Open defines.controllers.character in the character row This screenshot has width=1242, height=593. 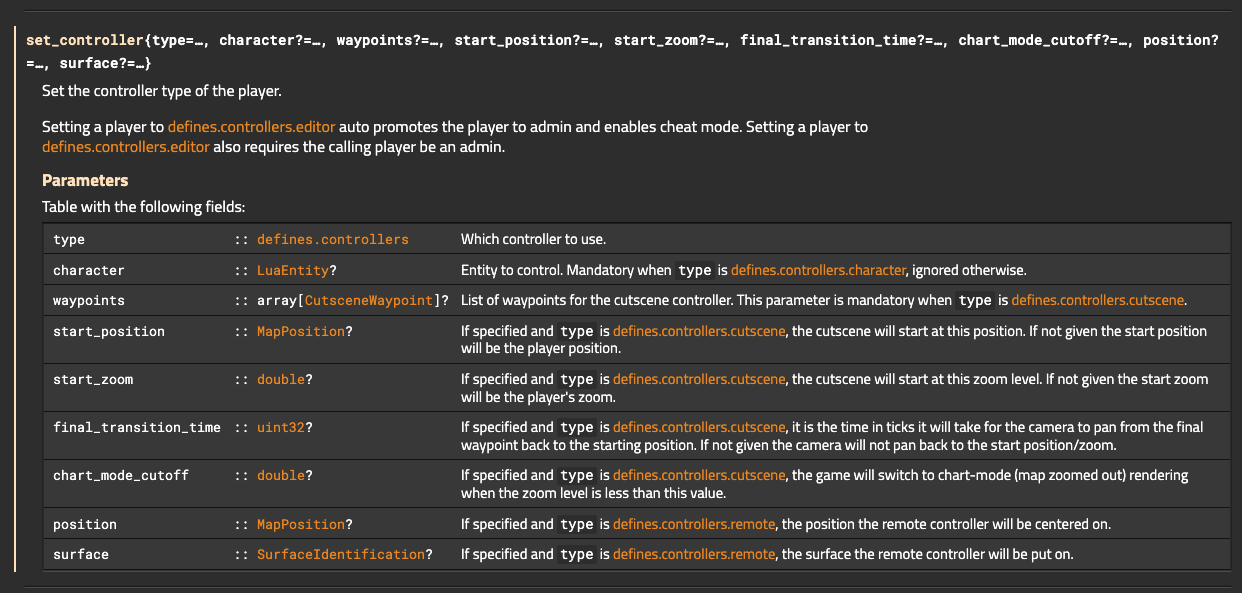point(818,270)
